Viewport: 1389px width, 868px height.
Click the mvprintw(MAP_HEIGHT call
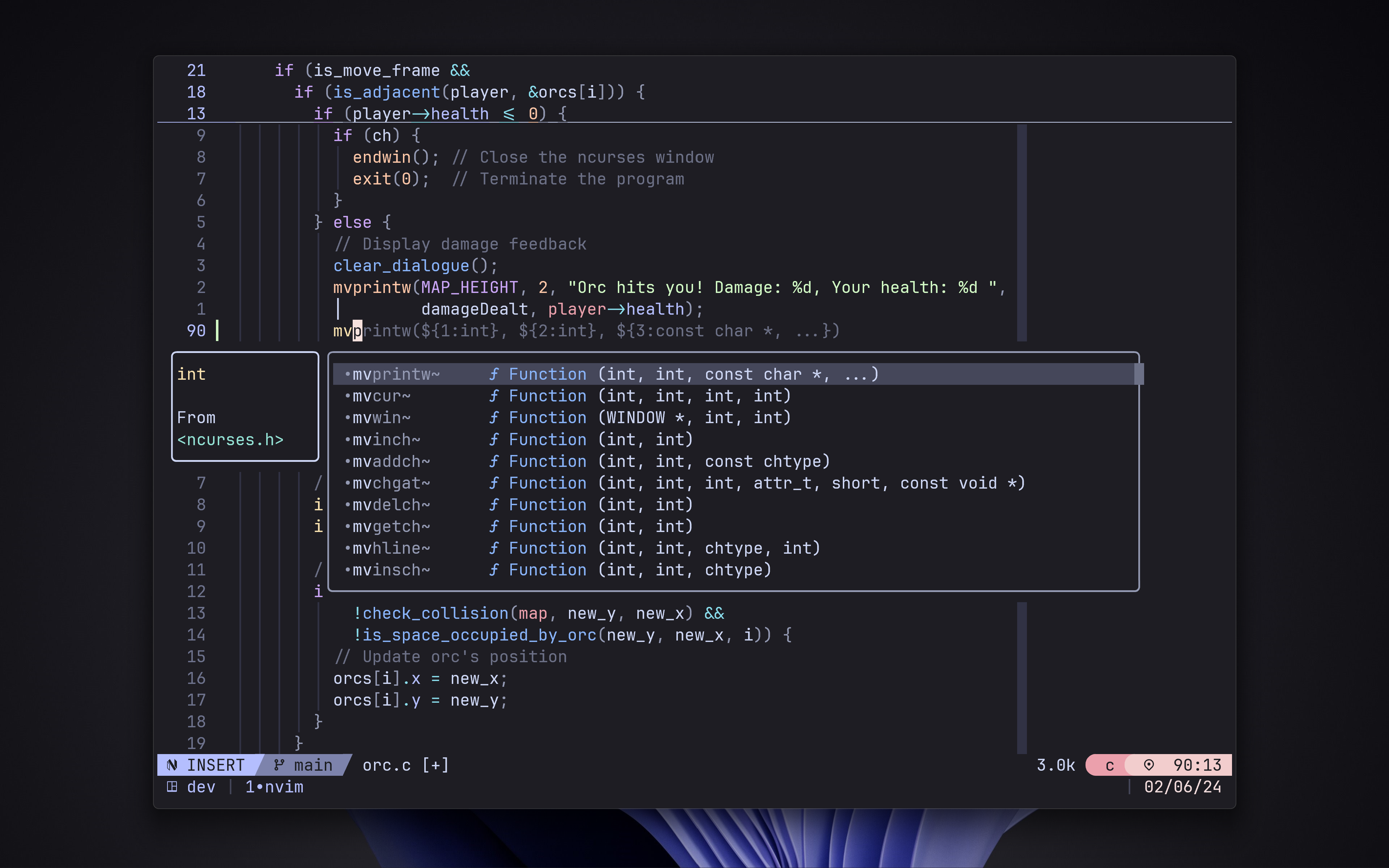(x=426, y=288)
